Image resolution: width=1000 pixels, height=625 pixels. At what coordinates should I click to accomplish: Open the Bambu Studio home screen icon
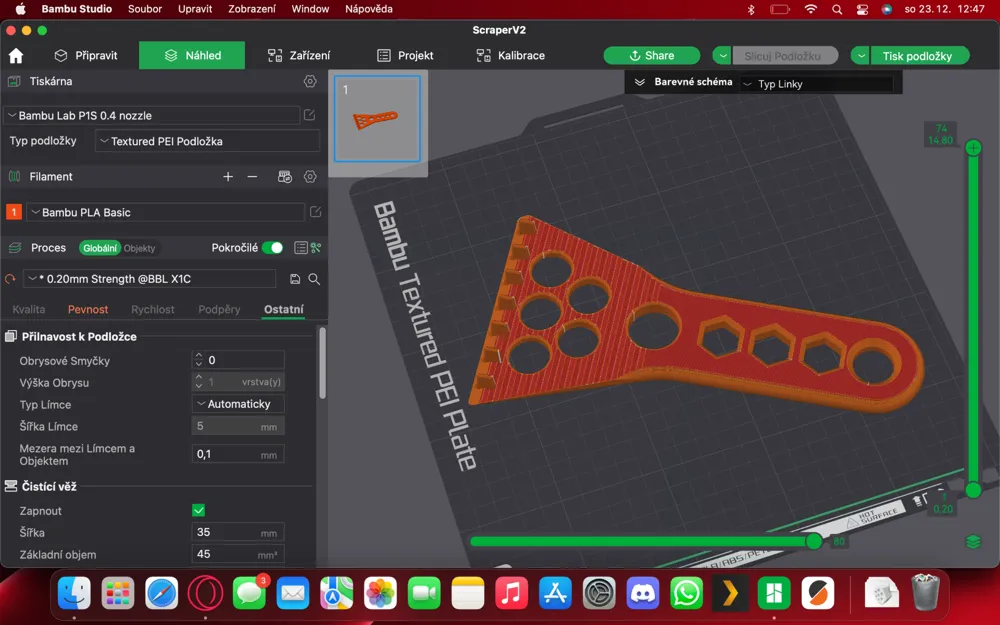point(16,55)
